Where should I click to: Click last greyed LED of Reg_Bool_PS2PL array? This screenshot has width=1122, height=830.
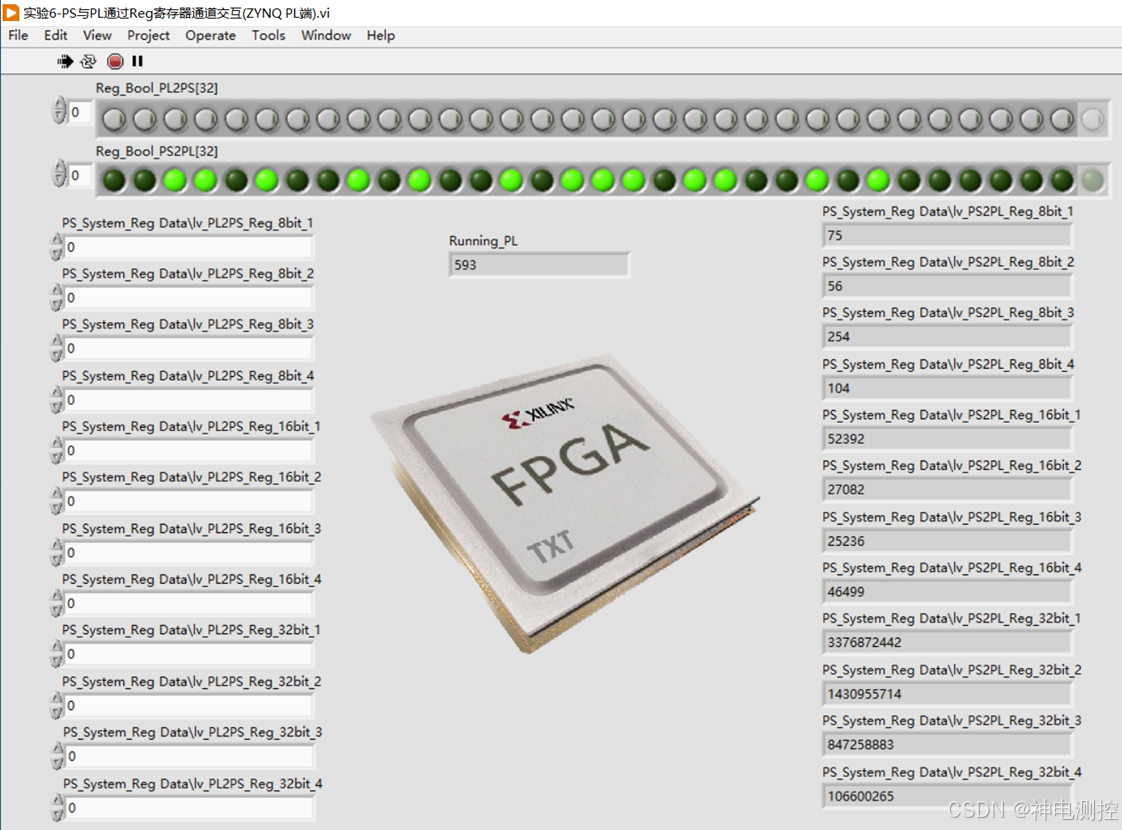point(1093,180)
